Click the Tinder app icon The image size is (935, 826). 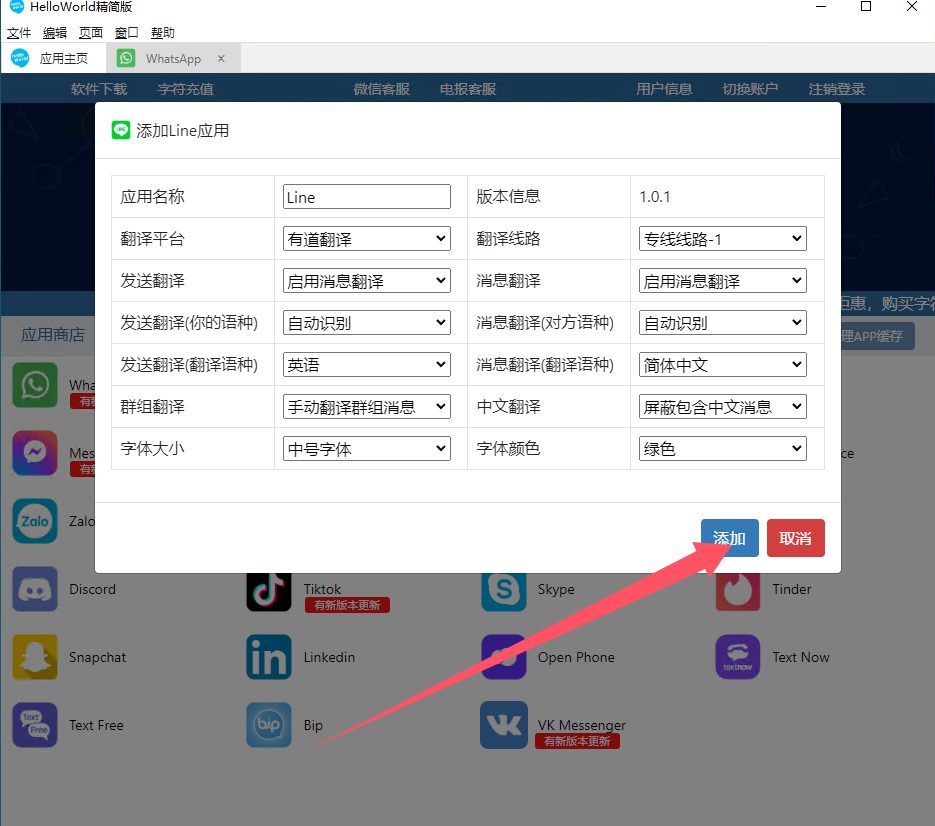click(x=738, y=591)
